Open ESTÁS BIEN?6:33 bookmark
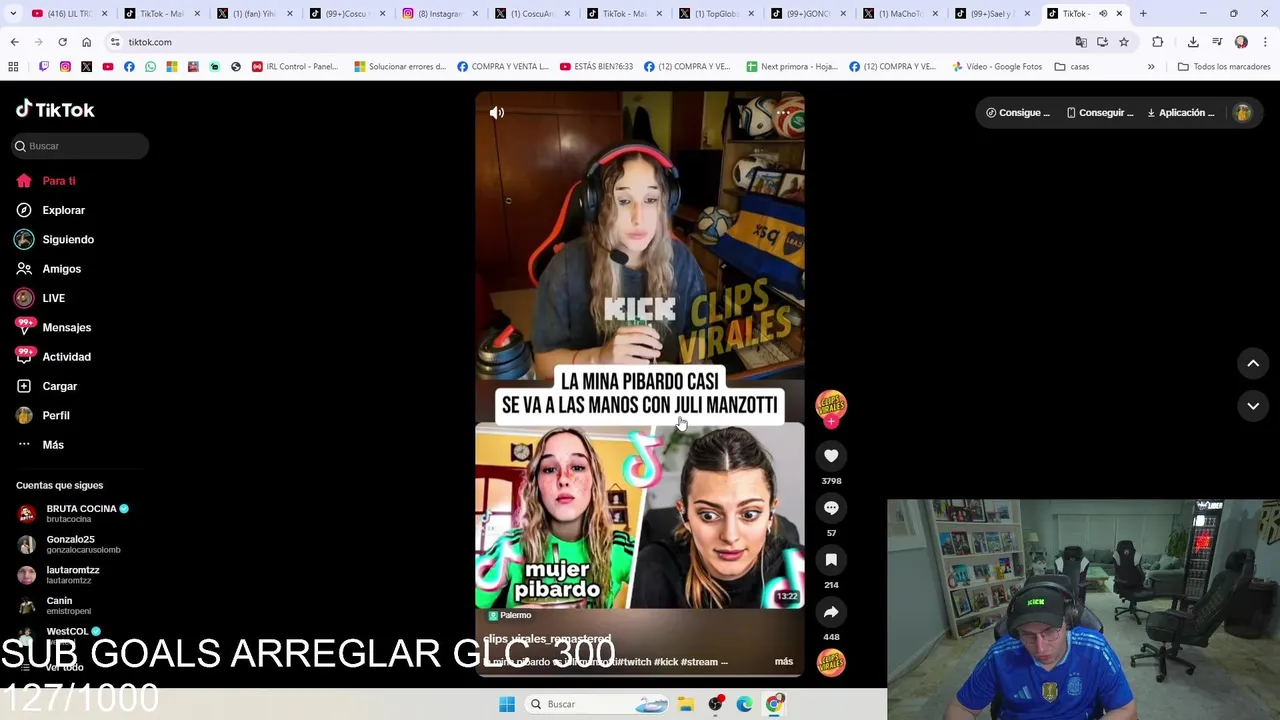This screenshot has height=720, width=1280. [x=596, y=67]
